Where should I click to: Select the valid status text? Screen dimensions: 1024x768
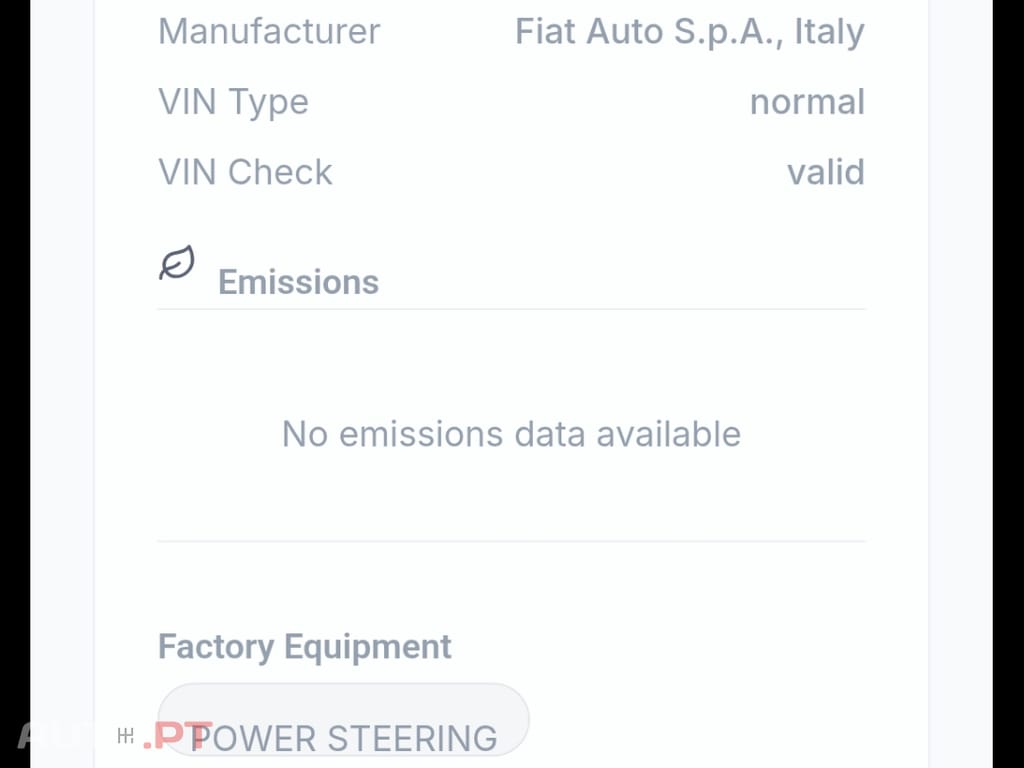point(824,172)
